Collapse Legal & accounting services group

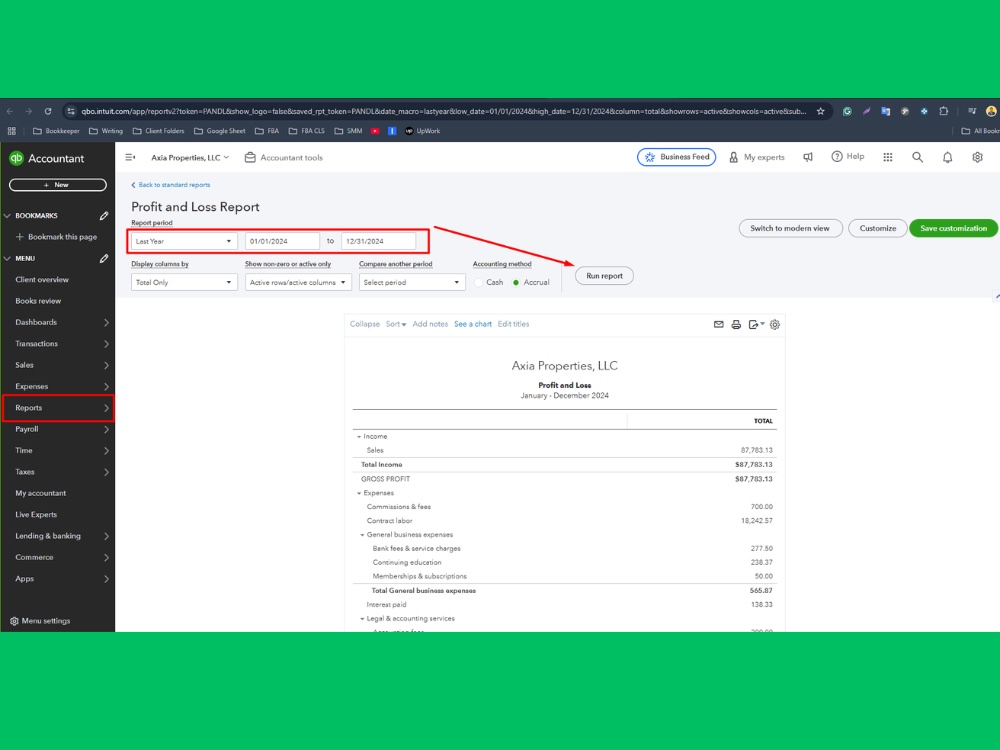[362, 619]
